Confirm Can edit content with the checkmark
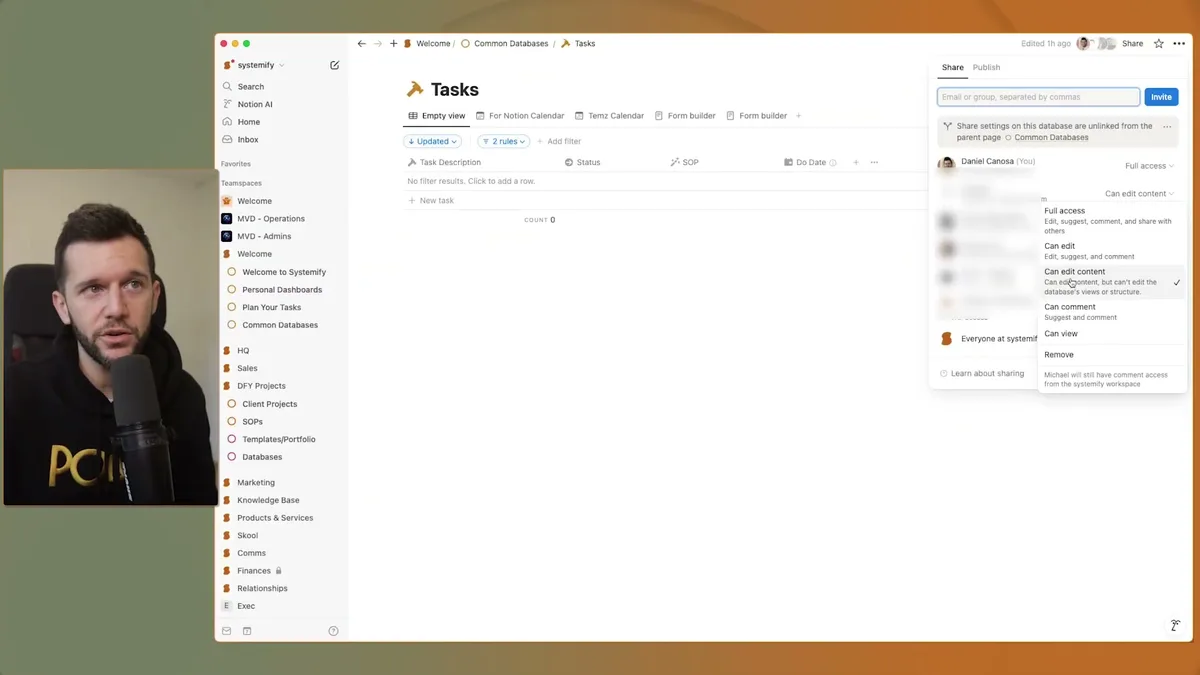 click(1177, 282)
